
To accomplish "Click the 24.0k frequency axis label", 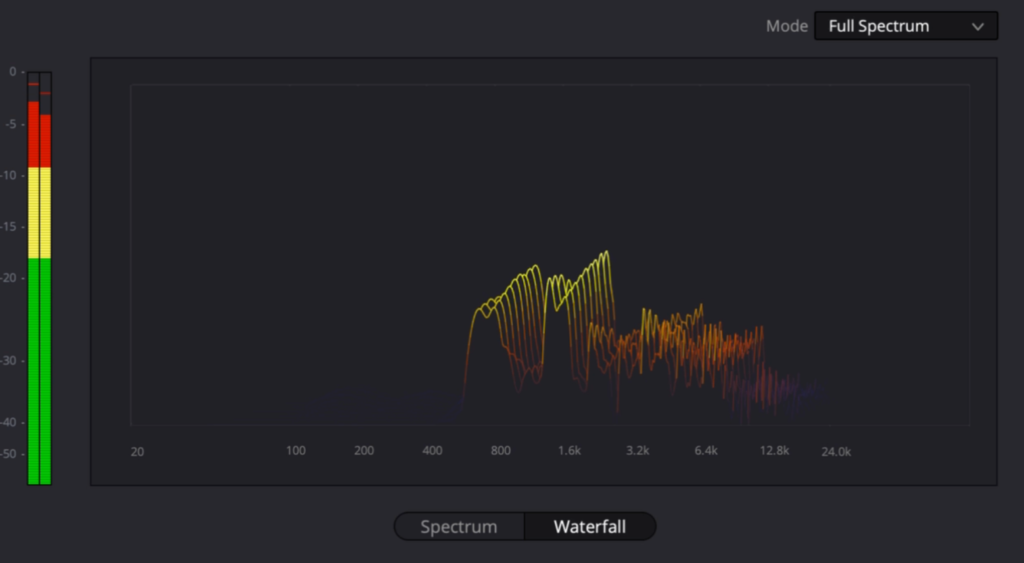I will point(836,452).
